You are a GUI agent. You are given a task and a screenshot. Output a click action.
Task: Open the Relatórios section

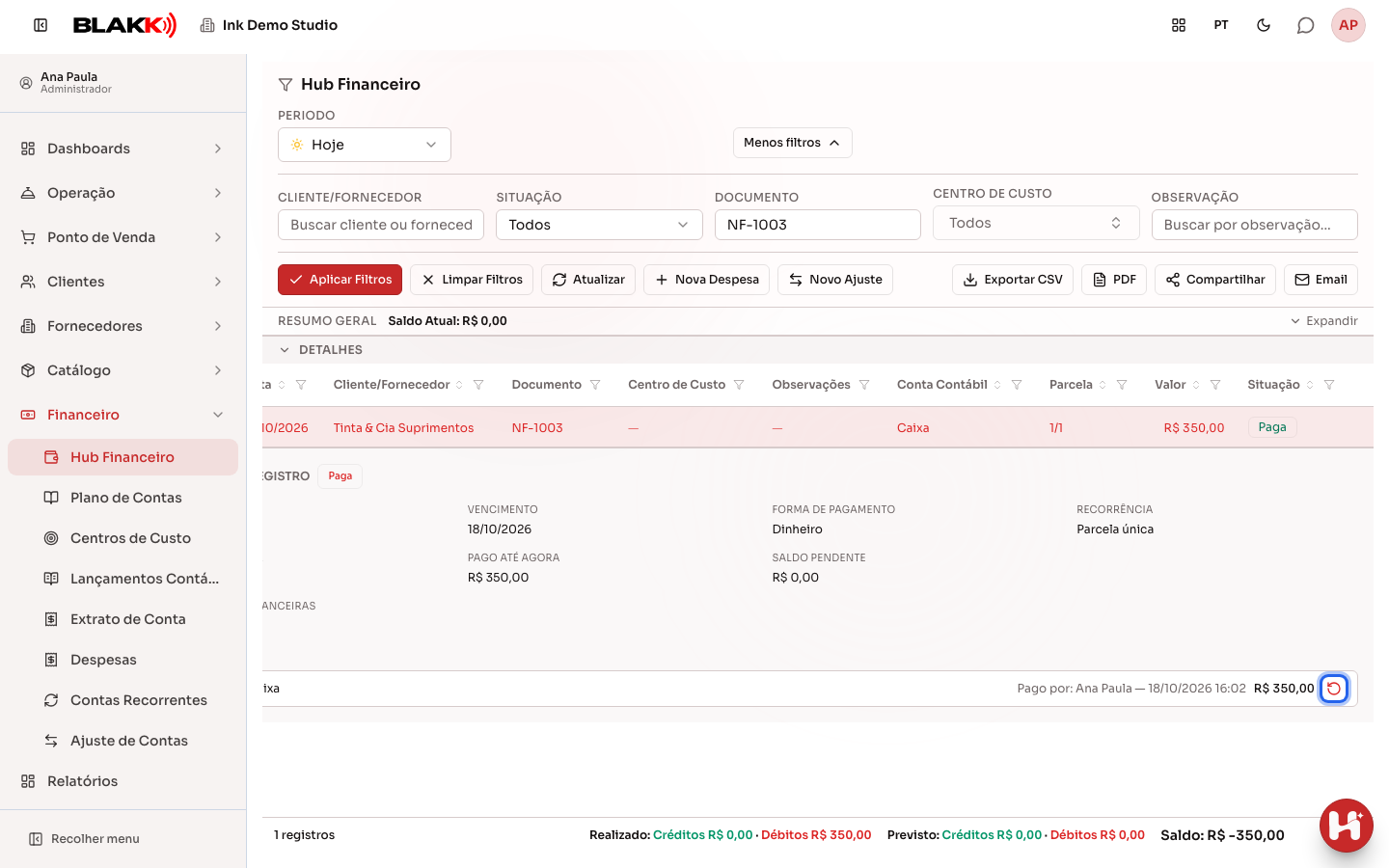point(123,781)
